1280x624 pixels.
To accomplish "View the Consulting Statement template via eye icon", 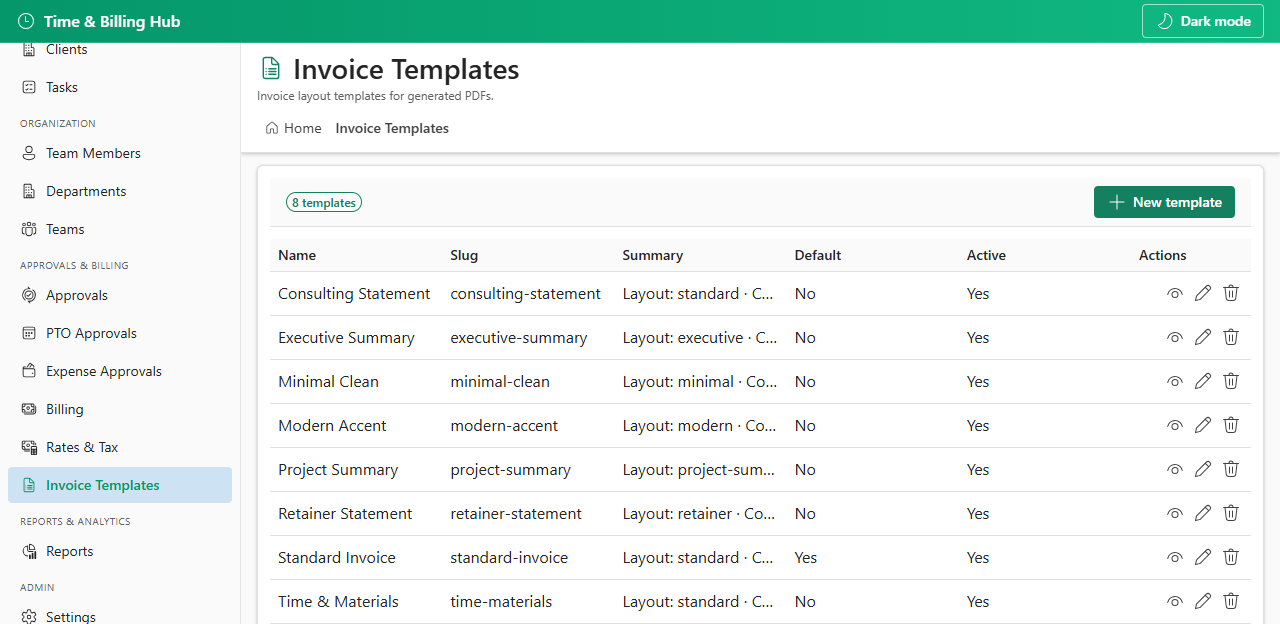I will [x=1175, y=294].
